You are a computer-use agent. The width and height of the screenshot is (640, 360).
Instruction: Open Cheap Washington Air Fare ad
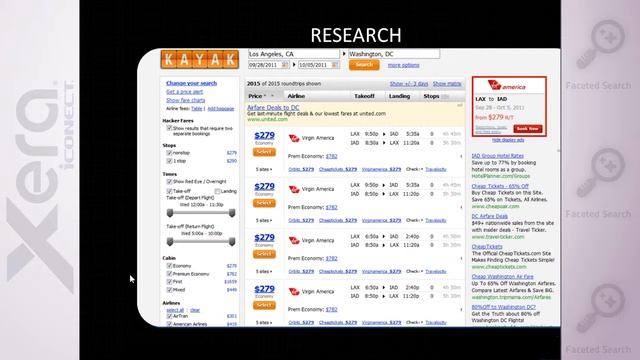point(502,277)
